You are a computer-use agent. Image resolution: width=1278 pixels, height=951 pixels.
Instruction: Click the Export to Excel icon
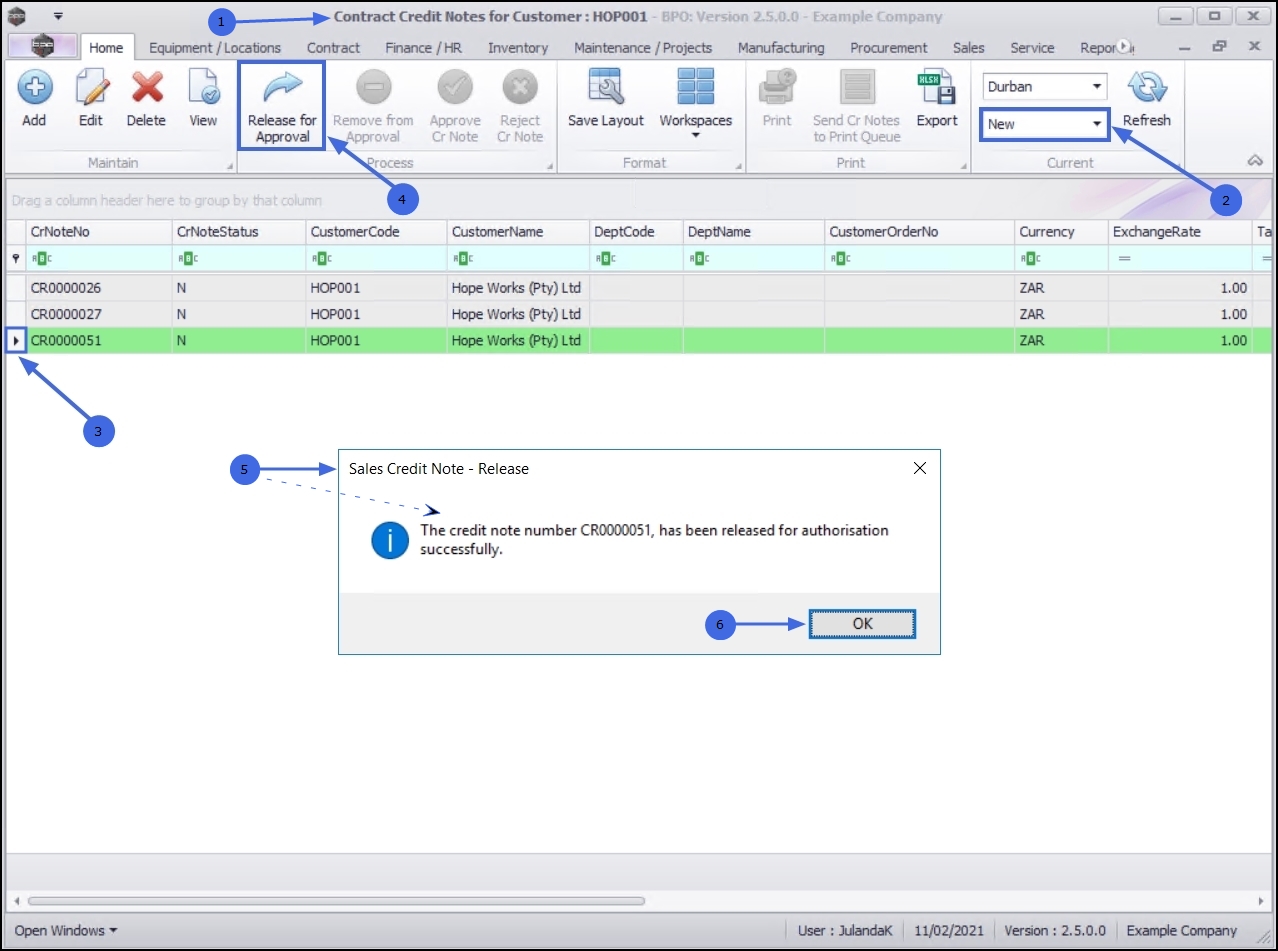click(x=937, y=87)
